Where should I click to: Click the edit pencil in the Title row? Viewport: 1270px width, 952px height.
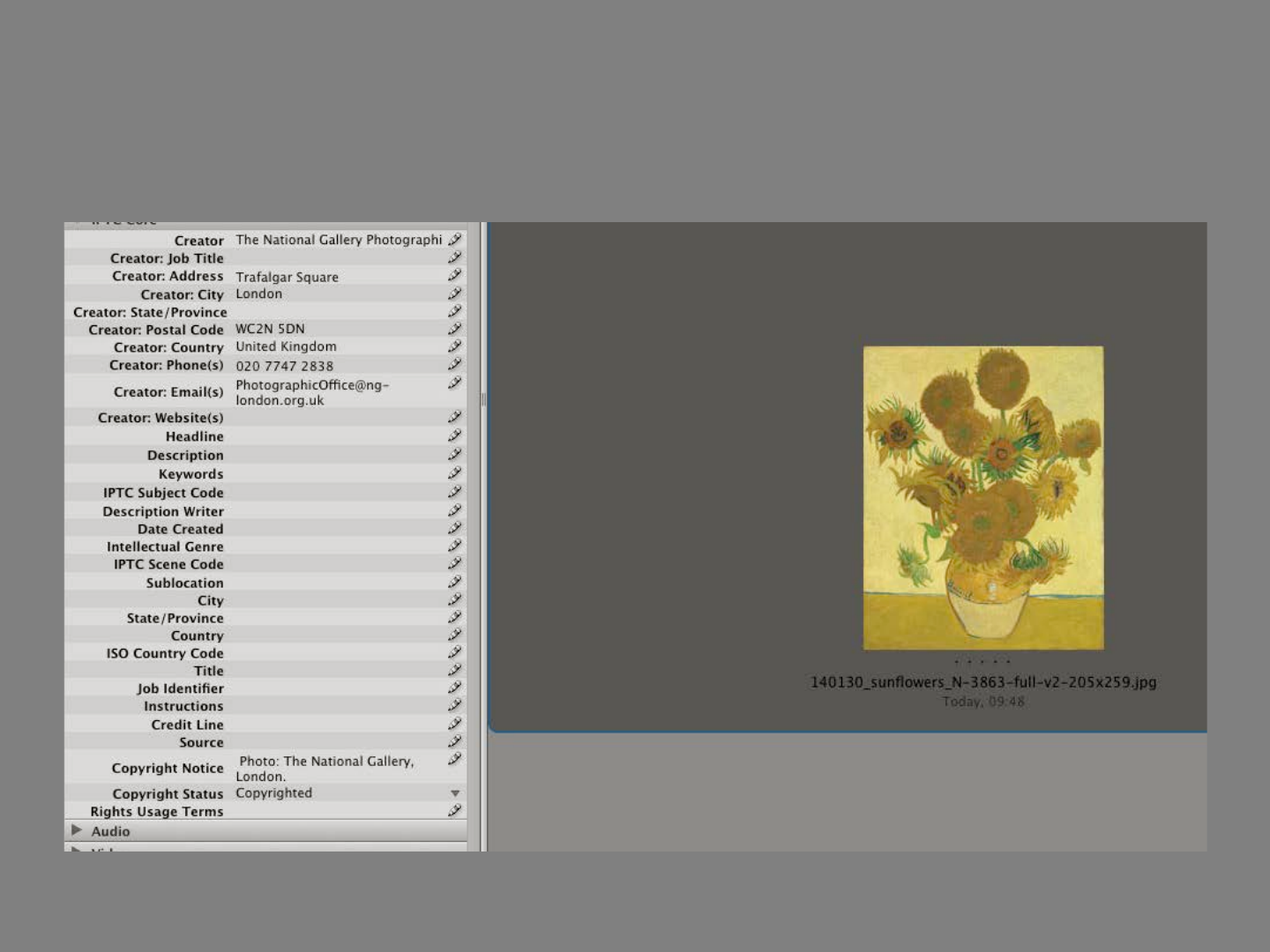[455, 670]
